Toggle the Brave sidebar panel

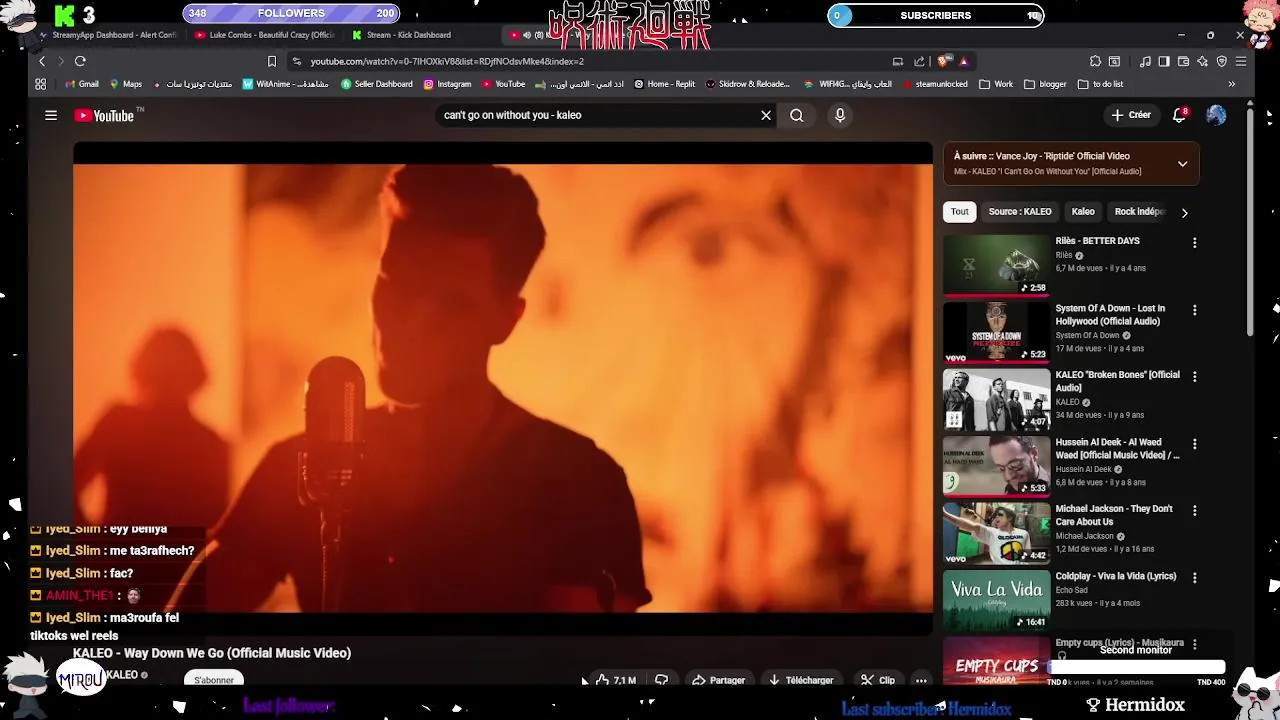coord(1164,61)
